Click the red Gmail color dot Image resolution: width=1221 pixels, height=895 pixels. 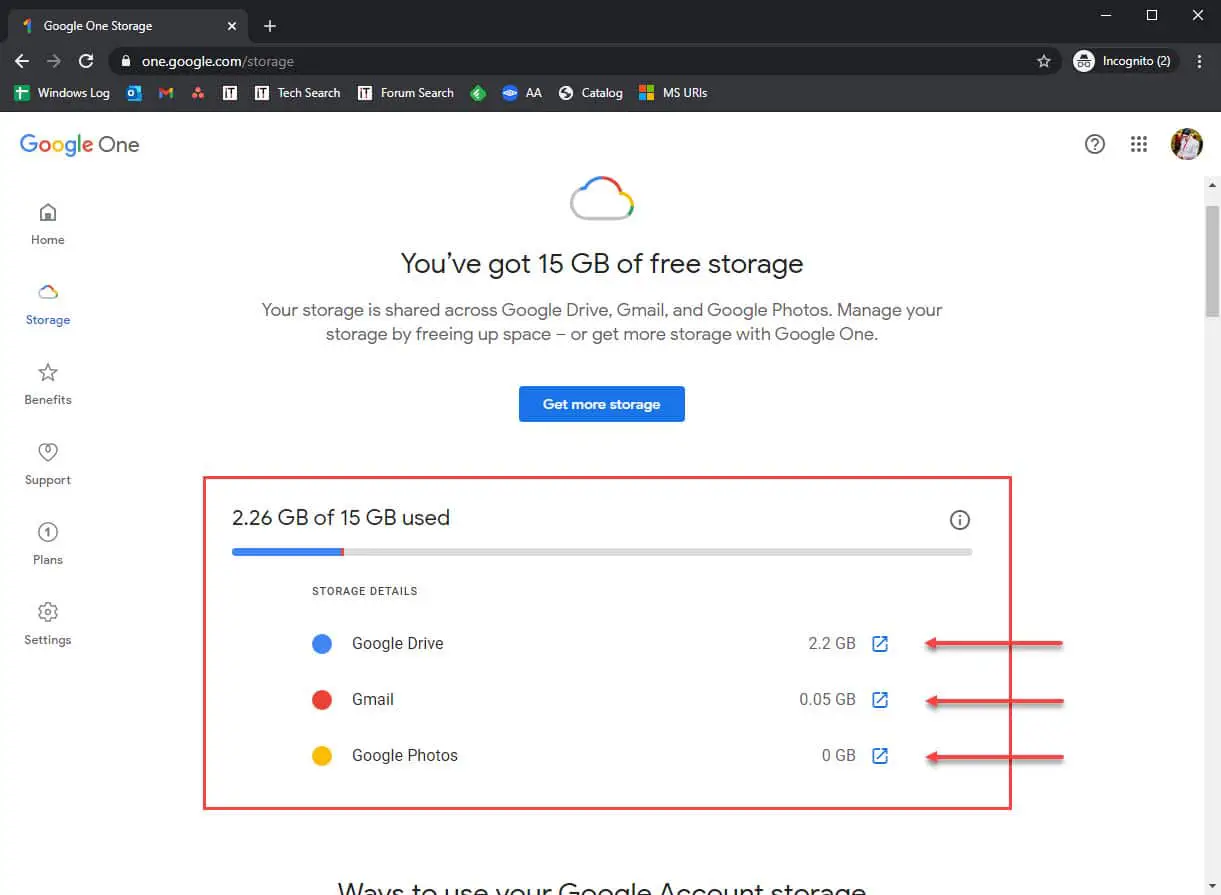tap(322, 700)
